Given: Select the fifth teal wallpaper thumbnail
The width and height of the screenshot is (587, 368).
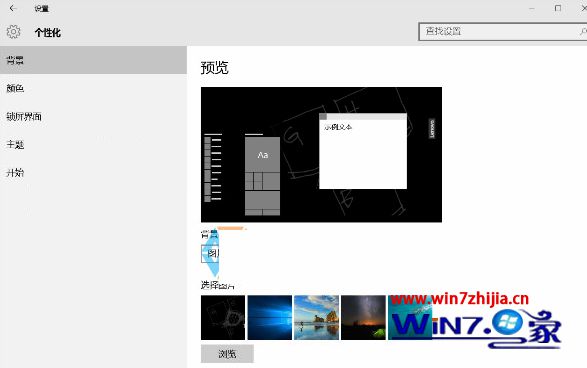Looking at the screenshot, I should [x=410, y=317].
